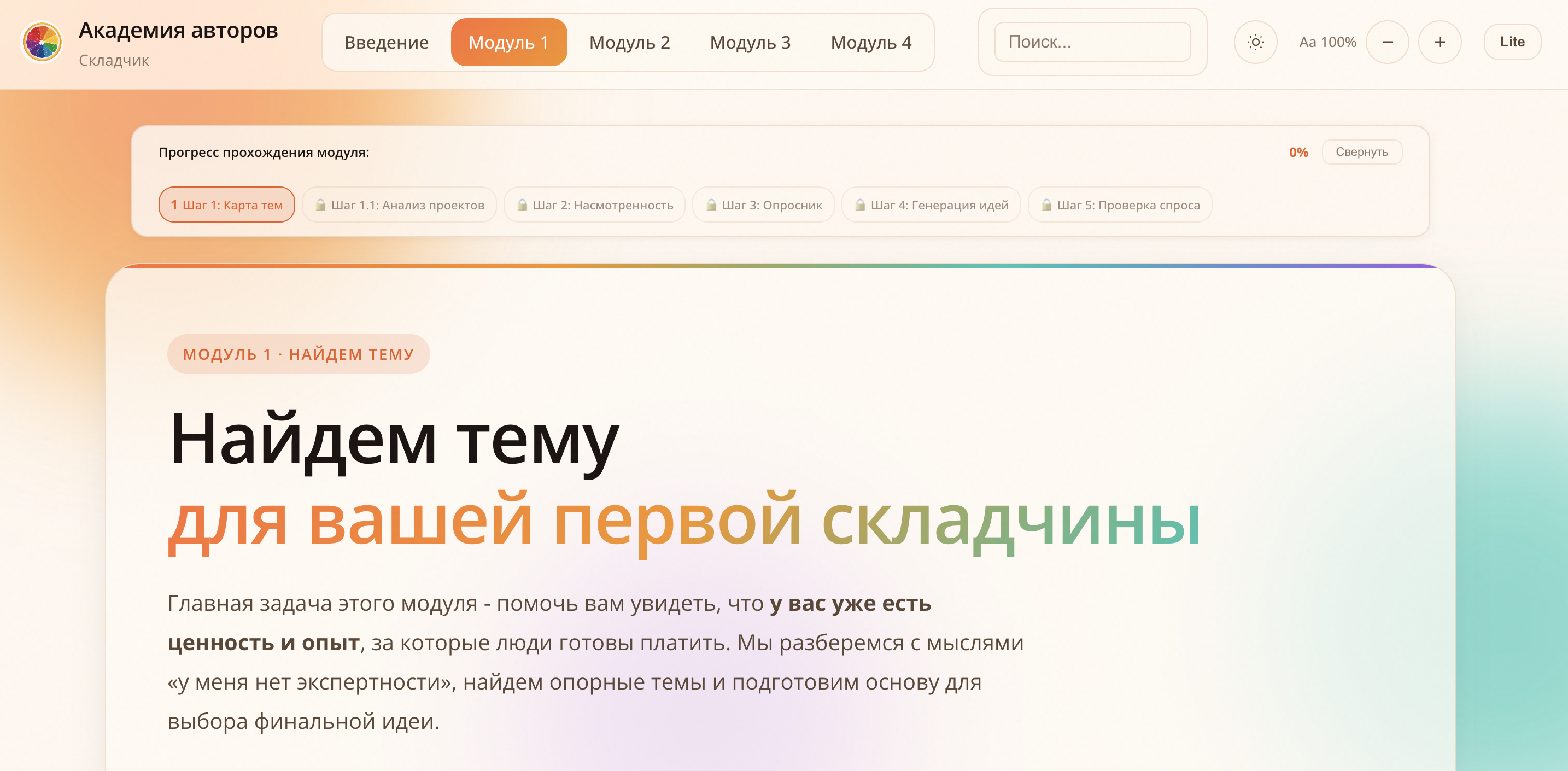Click lock icon on Шаг 2 step

click(x=522, y=205)
